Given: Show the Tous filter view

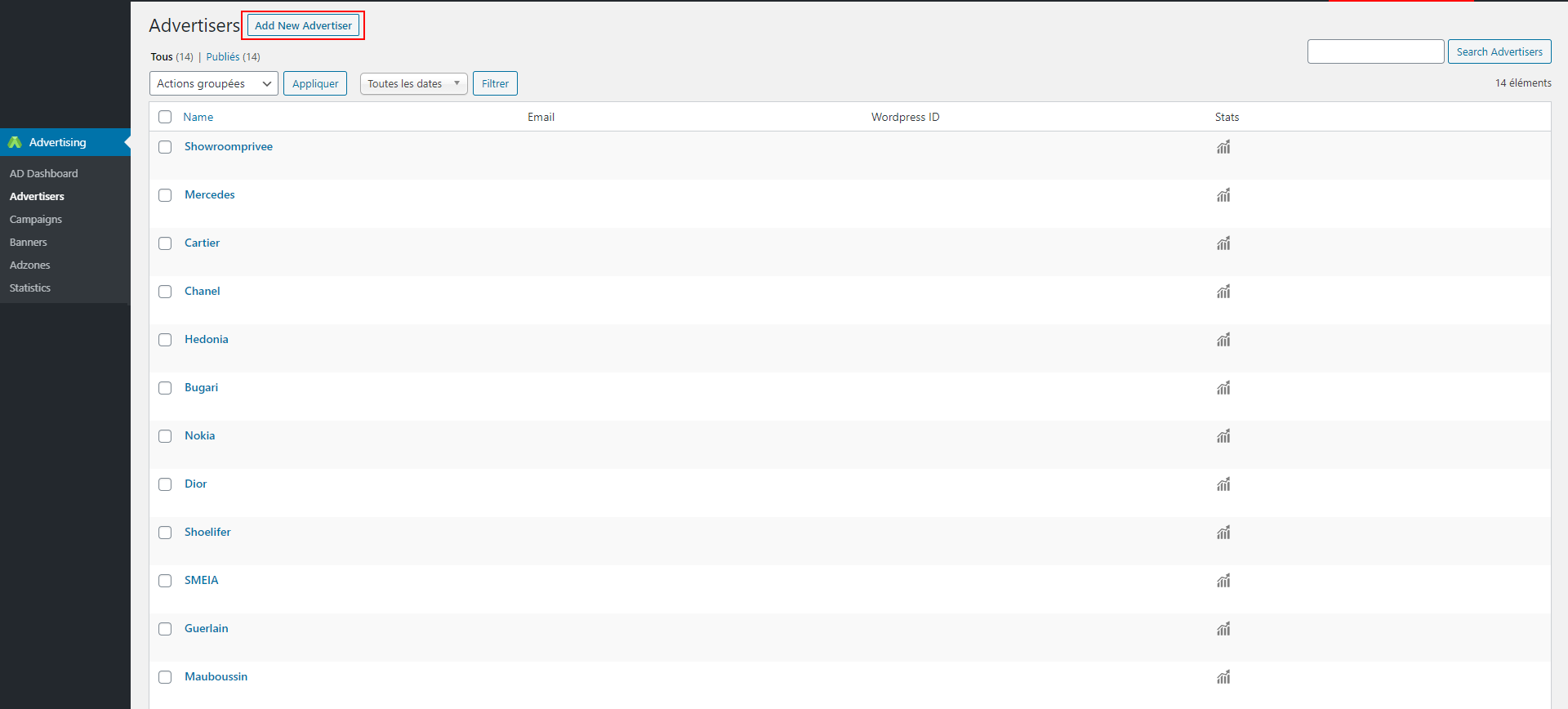Looking at the screenshot, I should [x=162, y=56].
